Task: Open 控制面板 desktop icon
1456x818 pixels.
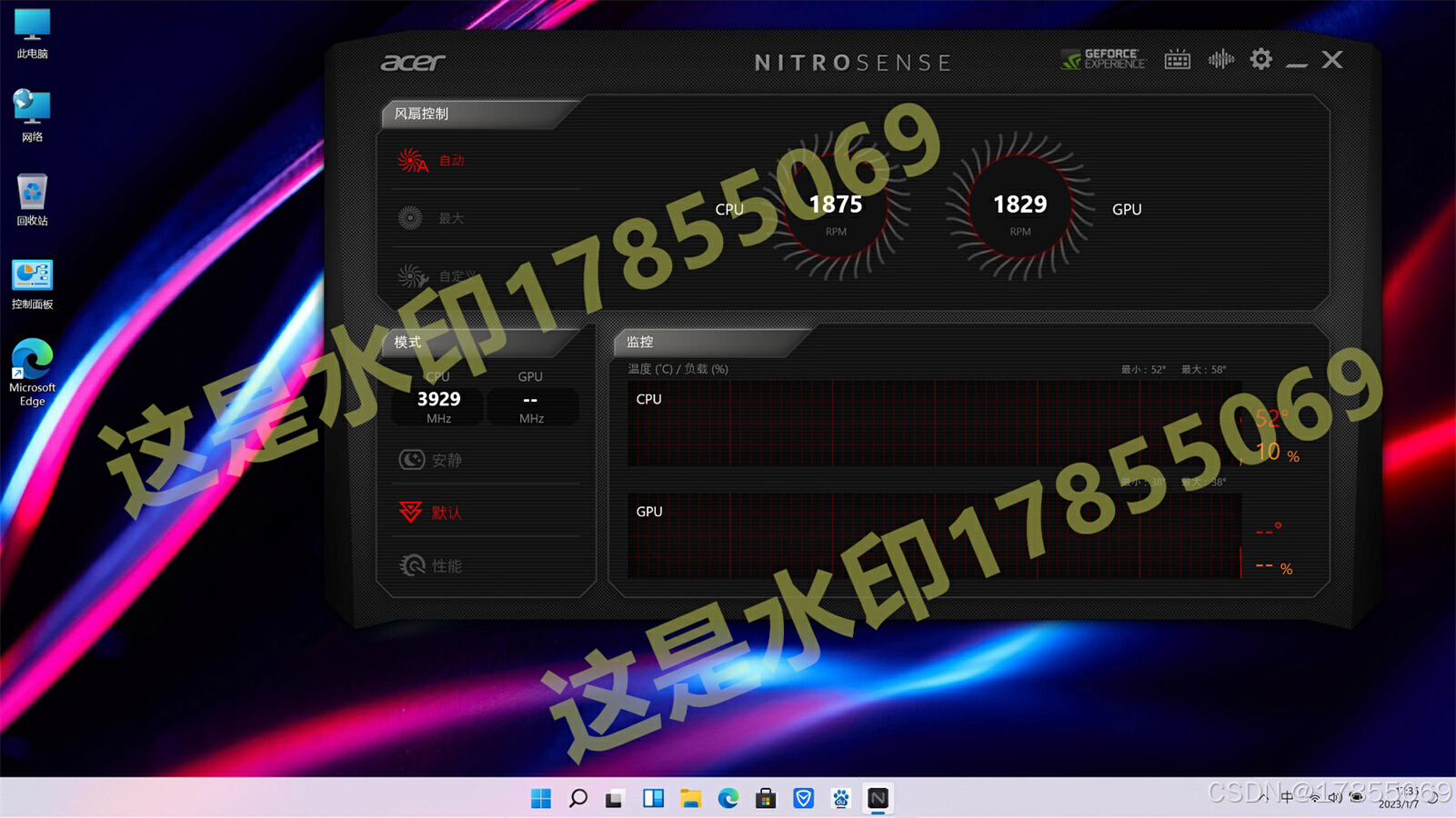Action: coord(32,284)
